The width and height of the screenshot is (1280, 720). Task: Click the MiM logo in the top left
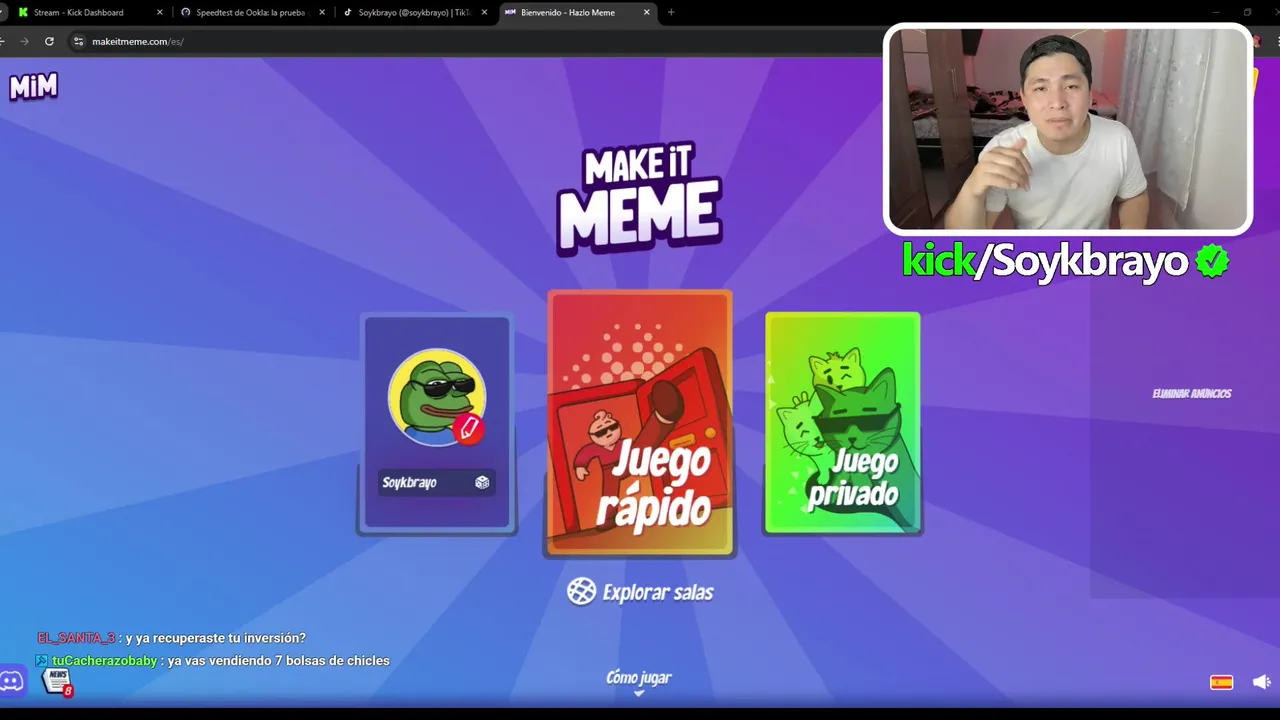click(34, 87)
